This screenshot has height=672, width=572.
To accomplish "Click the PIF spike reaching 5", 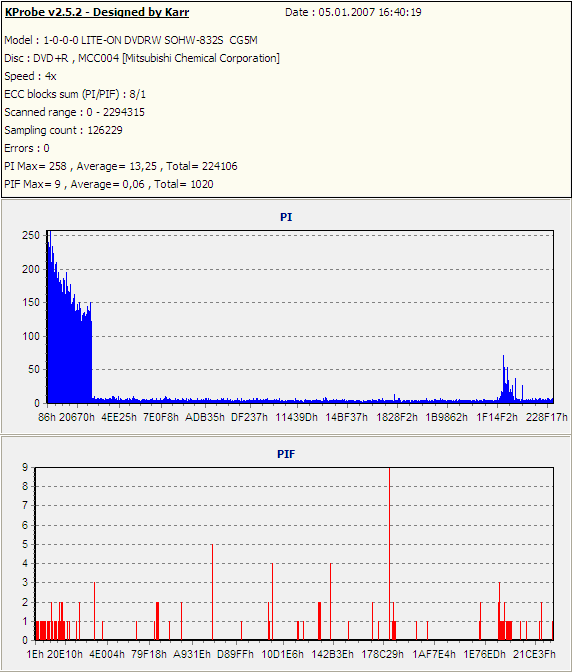I will click(212, 592).
